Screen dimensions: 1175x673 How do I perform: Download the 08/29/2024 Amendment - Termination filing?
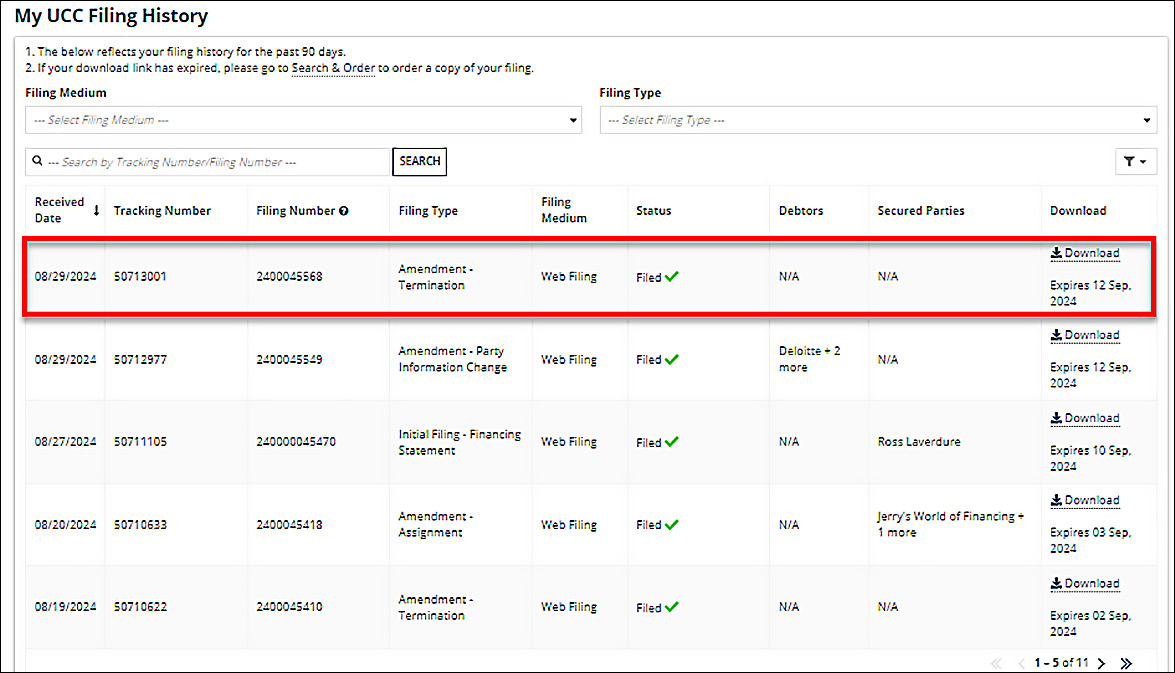click(1085, 253)
